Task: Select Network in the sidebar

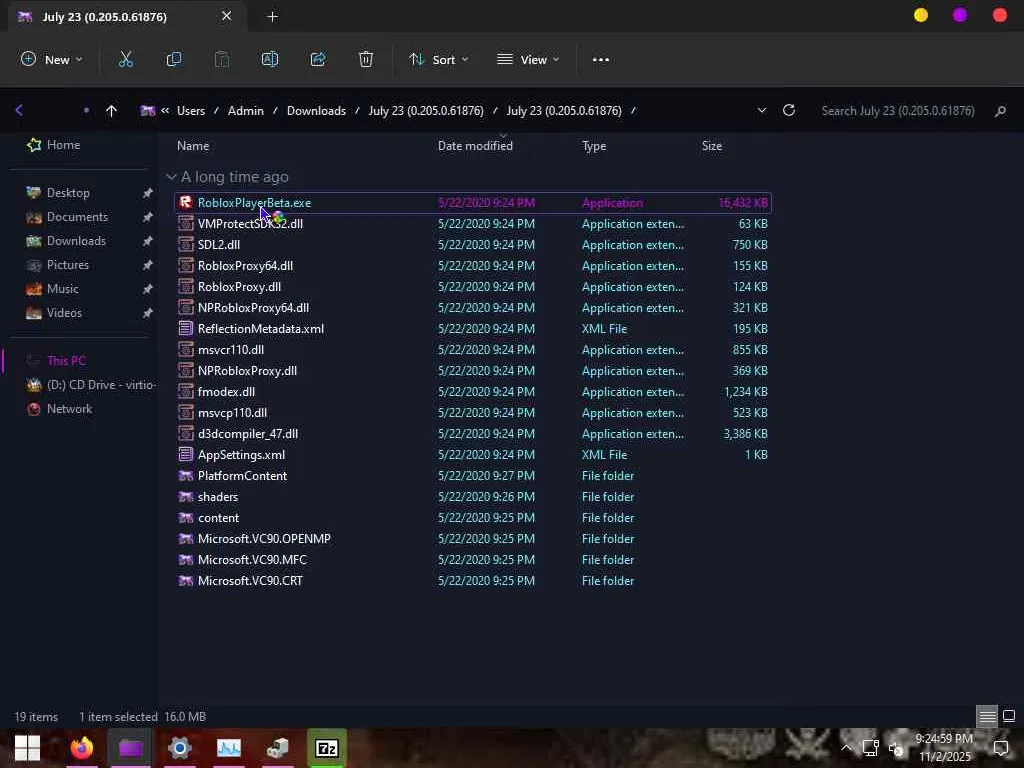Action: coord(69,409)
